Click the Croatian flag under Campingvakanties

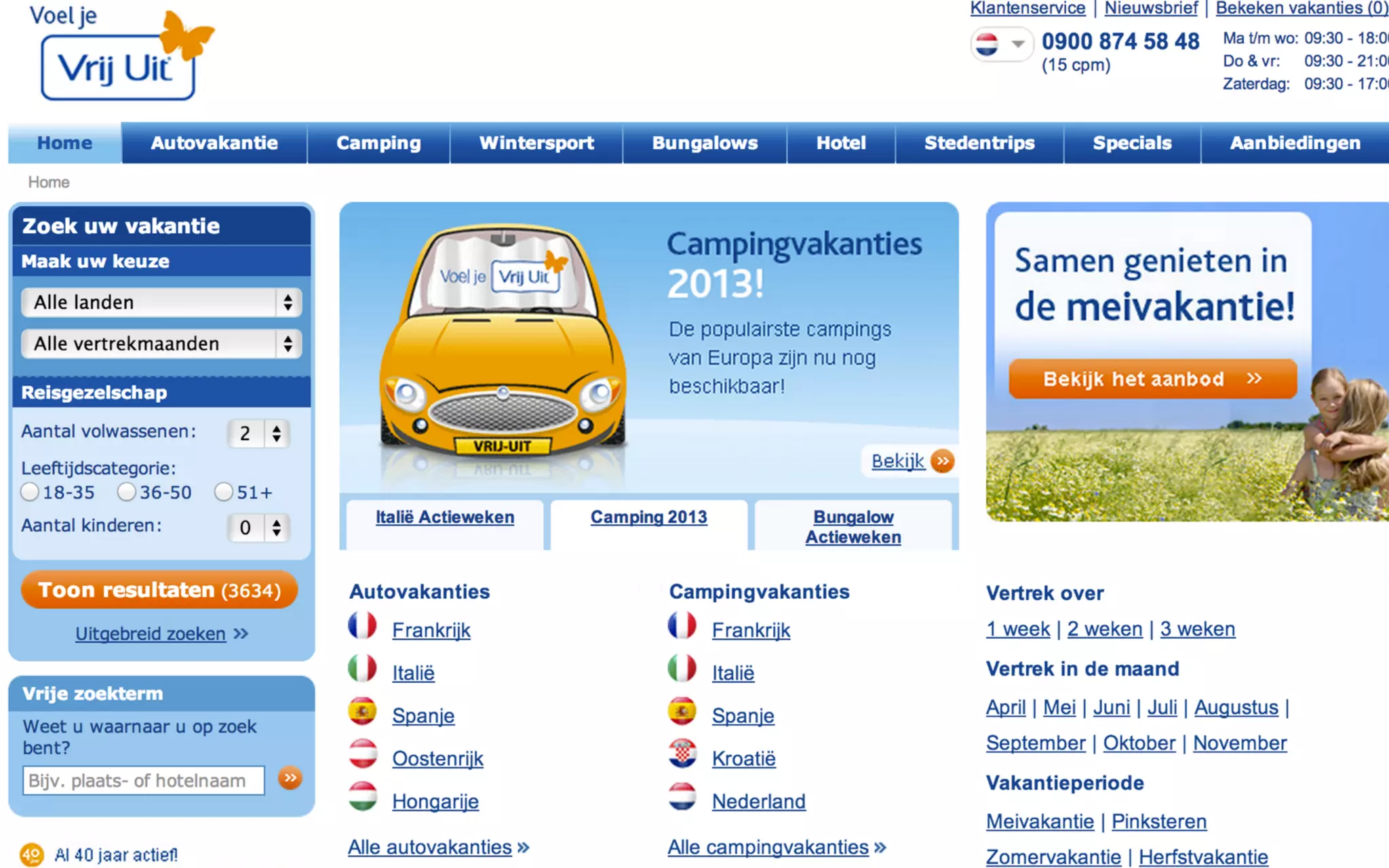tap(682, 754)
